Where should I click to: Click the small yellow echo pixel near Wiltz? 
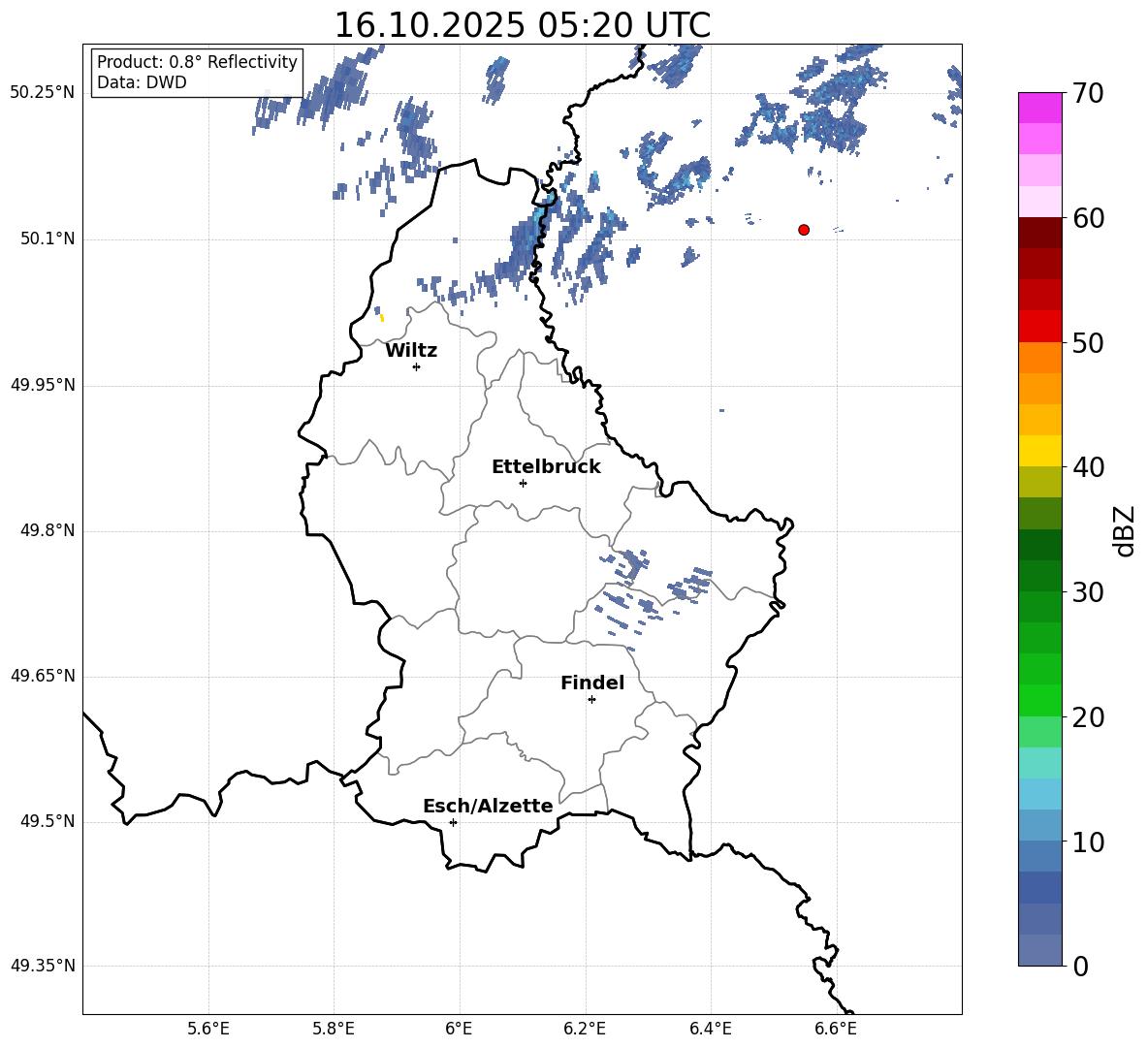point(381,318)
